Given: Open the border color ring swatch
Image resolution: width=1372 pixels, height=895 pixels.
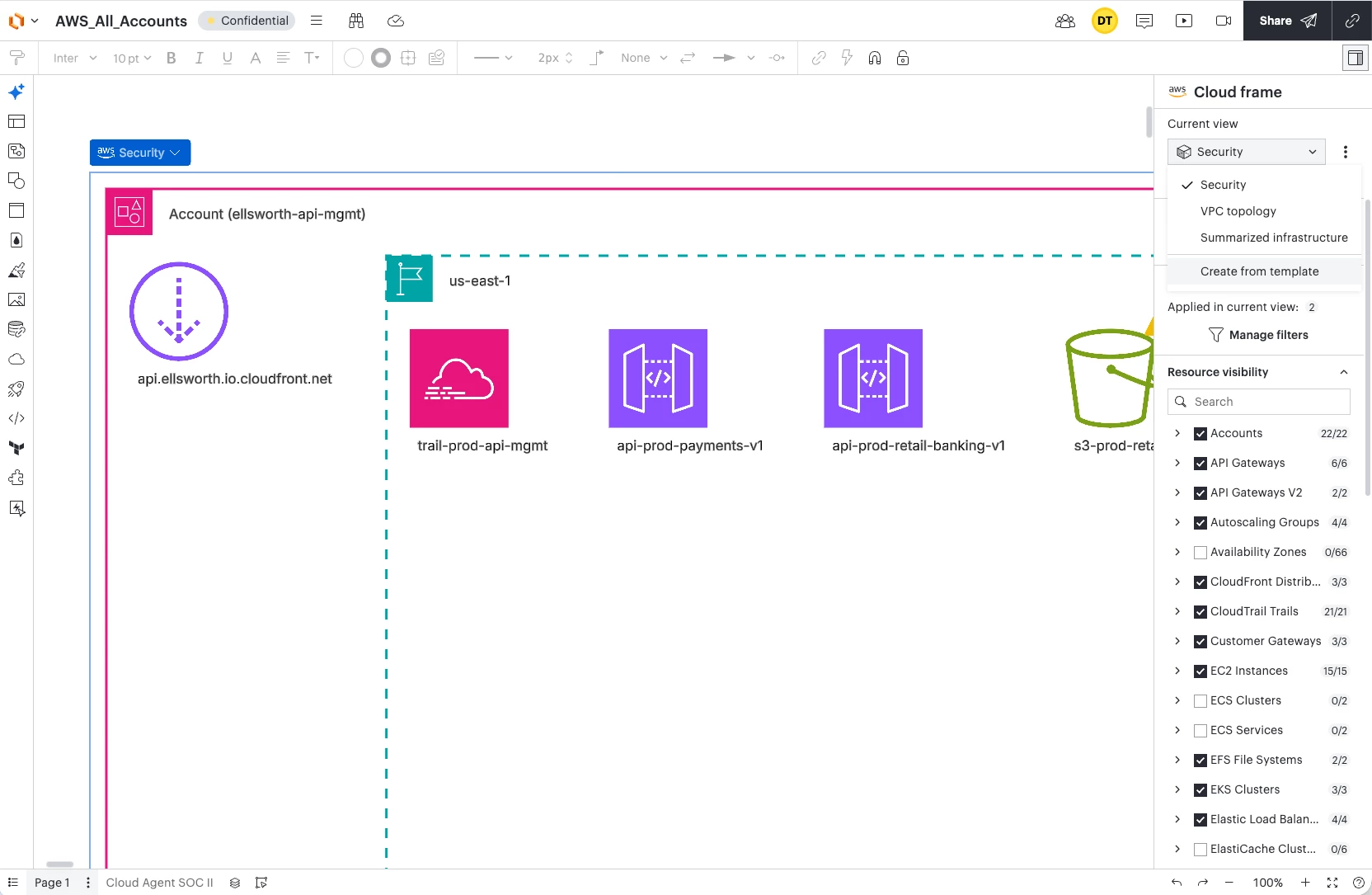Looking at the screenshot, I should [381, 58].
